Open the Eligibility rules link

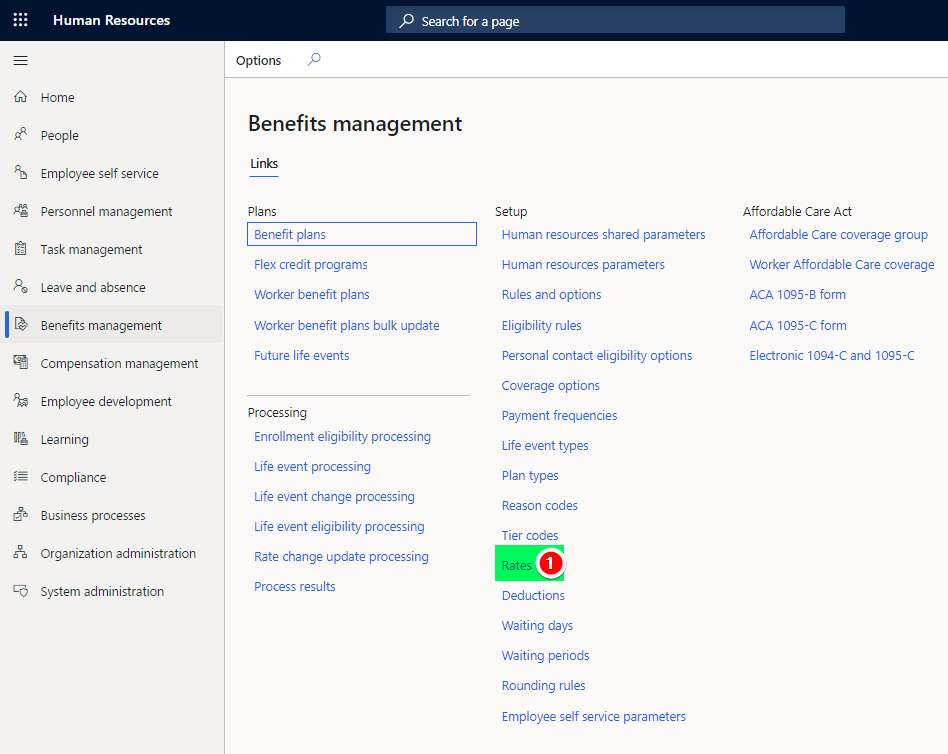pyautogui.click(x=542, y=325)
